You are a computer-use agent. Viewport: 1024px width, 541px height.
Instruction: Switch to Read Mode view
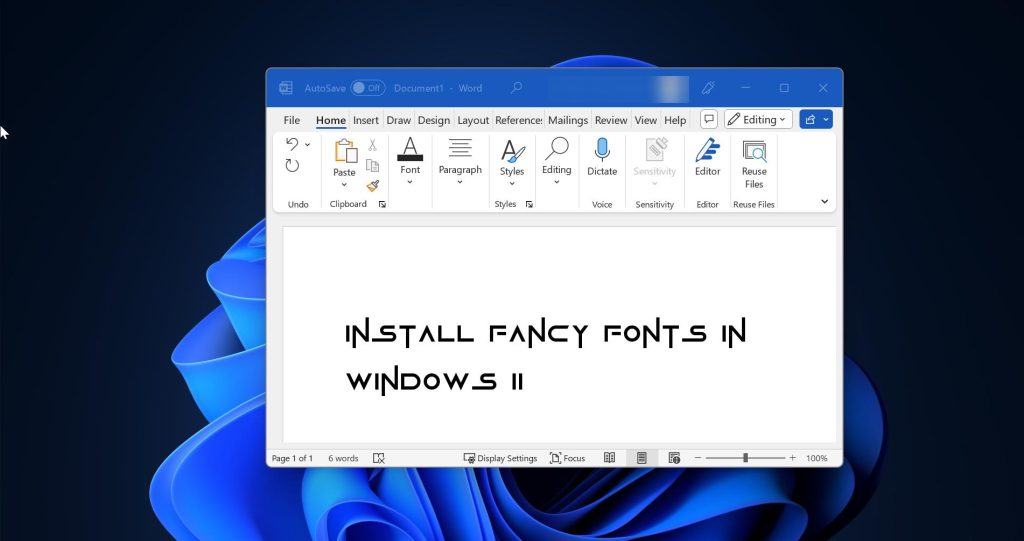point(609,459)
